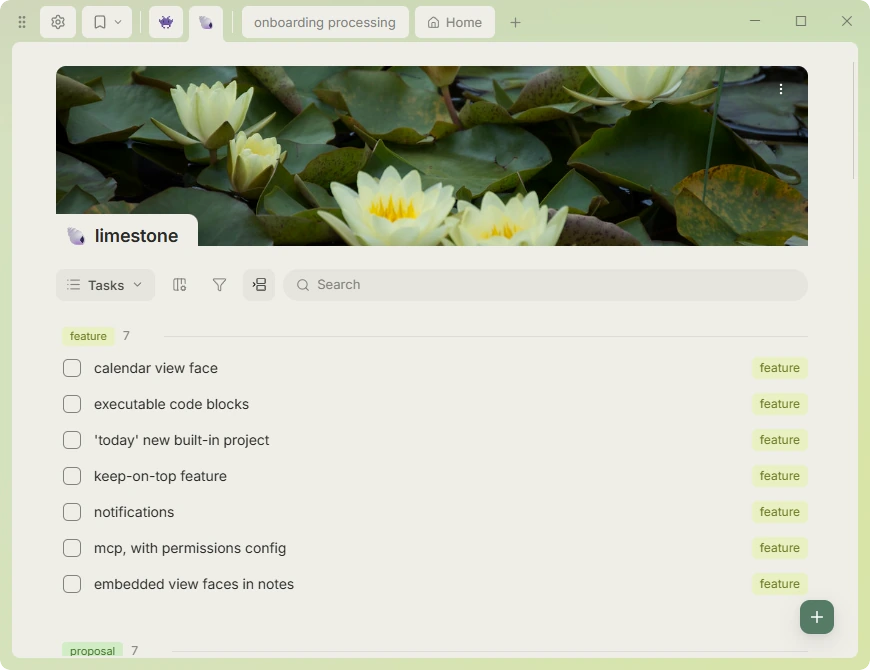Screen dimensions: 870x670
Task: Collapse the feature group header tag
Action: [x=88, y=336]
